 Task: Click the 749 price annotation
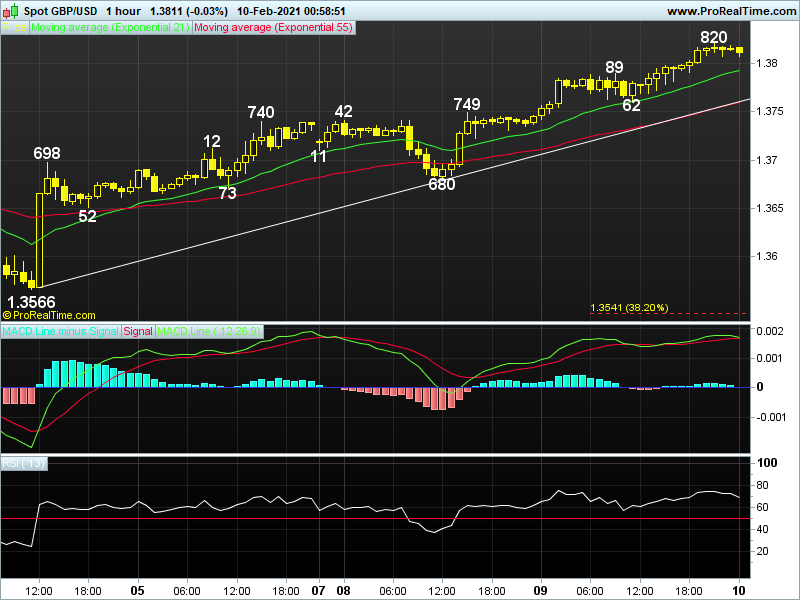click(466, 104)
